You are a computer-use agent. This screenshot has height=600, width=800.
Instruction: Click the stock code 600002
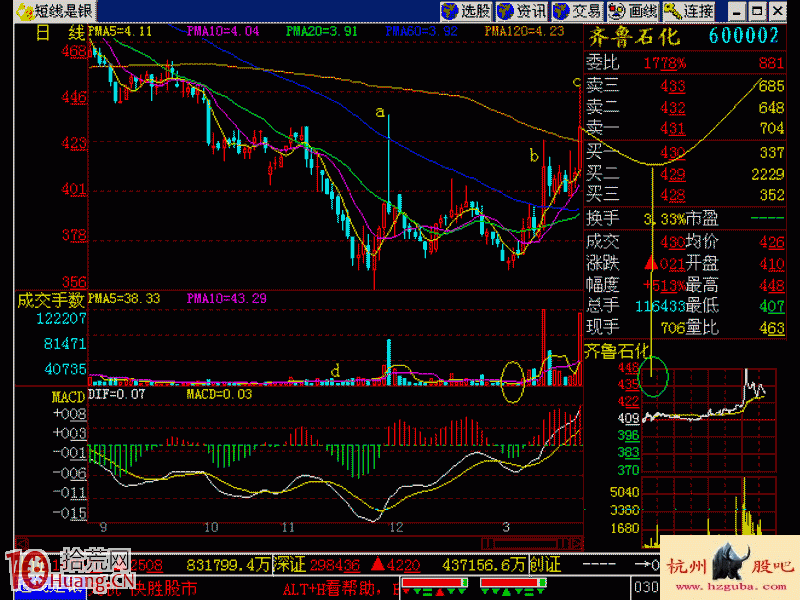click(744, 36)
